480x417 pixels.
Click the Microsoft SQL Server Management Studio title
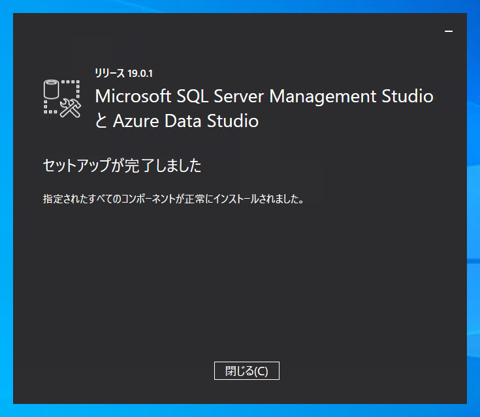[x=264, y=96]
